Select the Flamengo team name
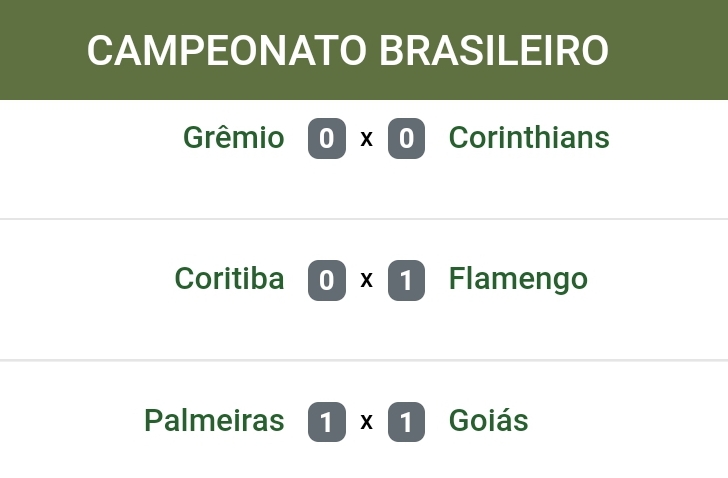The width and height of the screenshot is (728, 478). pyautogui.click(x=518, y=279)
